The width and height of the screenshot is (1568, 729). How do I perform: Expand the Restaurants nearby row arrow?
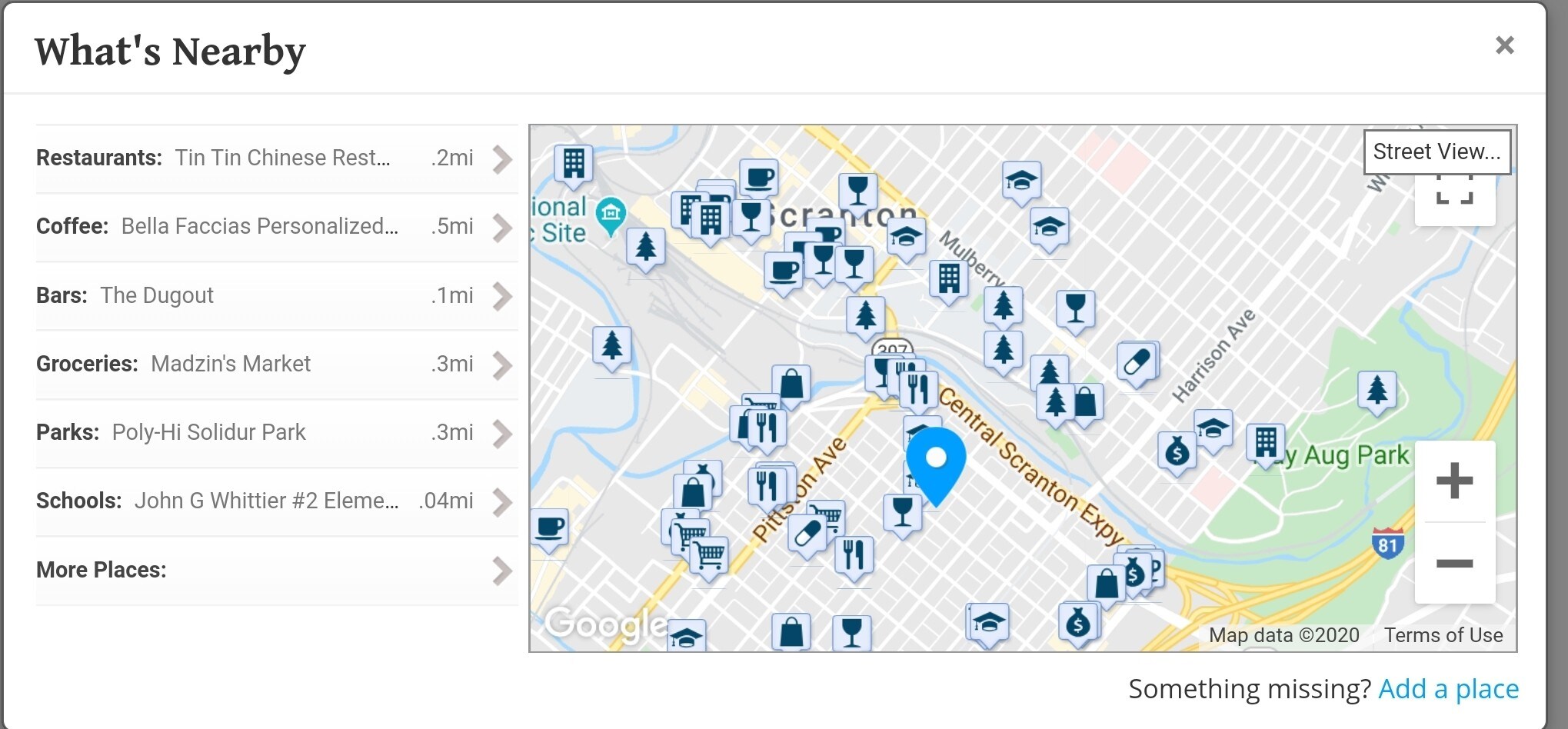502,159
